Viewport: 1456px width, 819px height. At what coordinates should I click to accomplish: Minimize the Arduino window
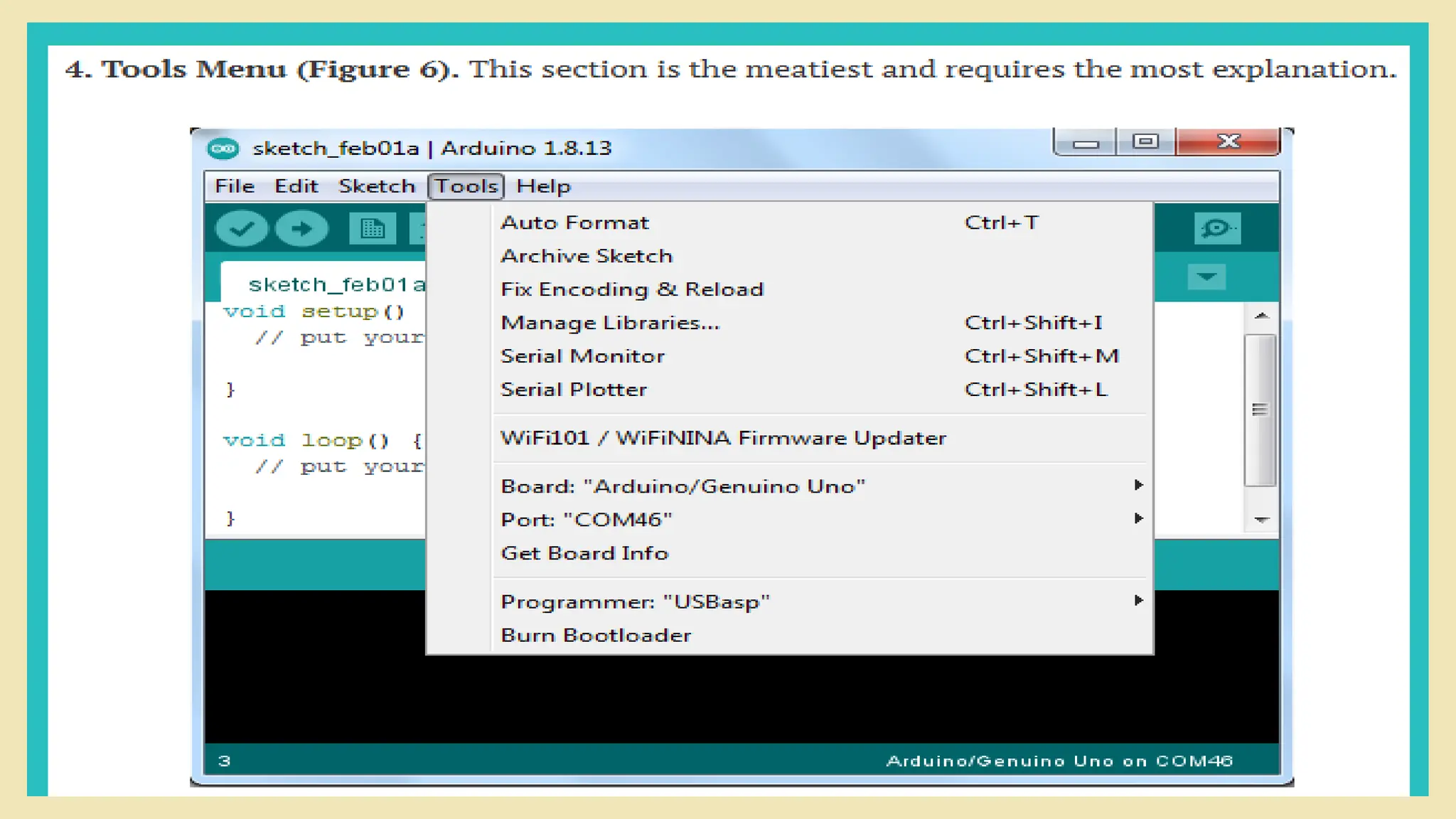tap(1085, 142)
